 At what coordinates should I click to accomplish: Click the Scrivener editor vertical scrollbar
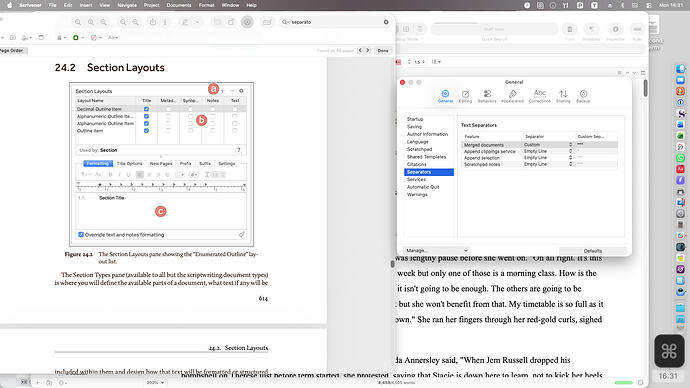645,88
